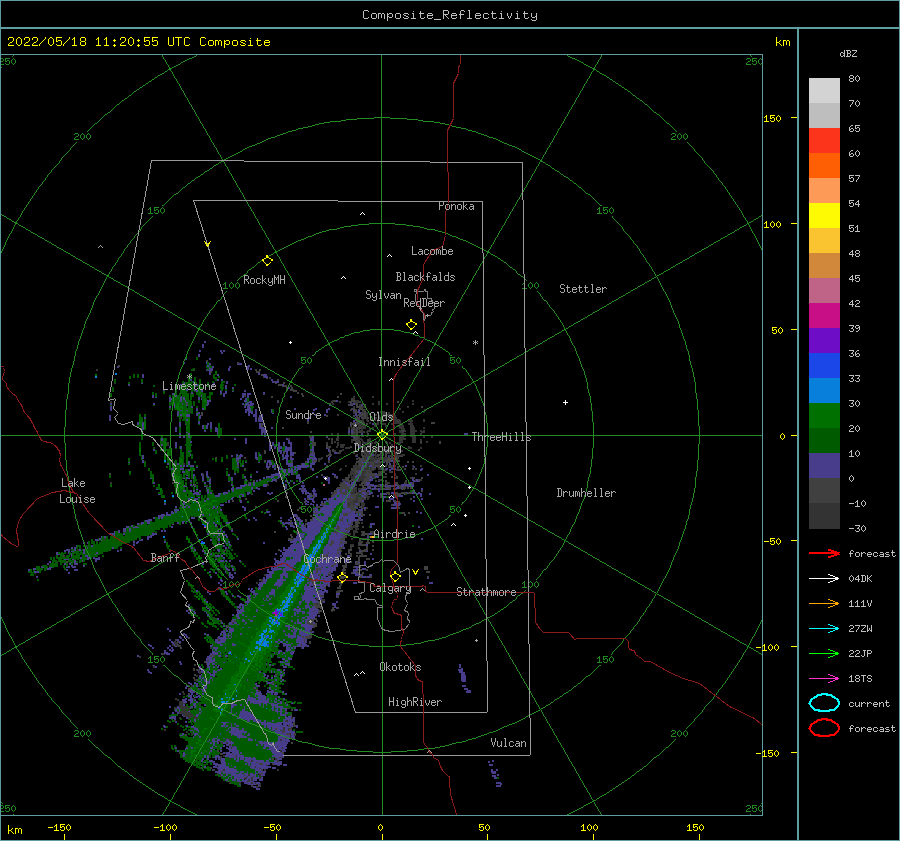900x841 pixels.
Task: Click the magenta 18TS arrow icon
Action: click(824, 679)
